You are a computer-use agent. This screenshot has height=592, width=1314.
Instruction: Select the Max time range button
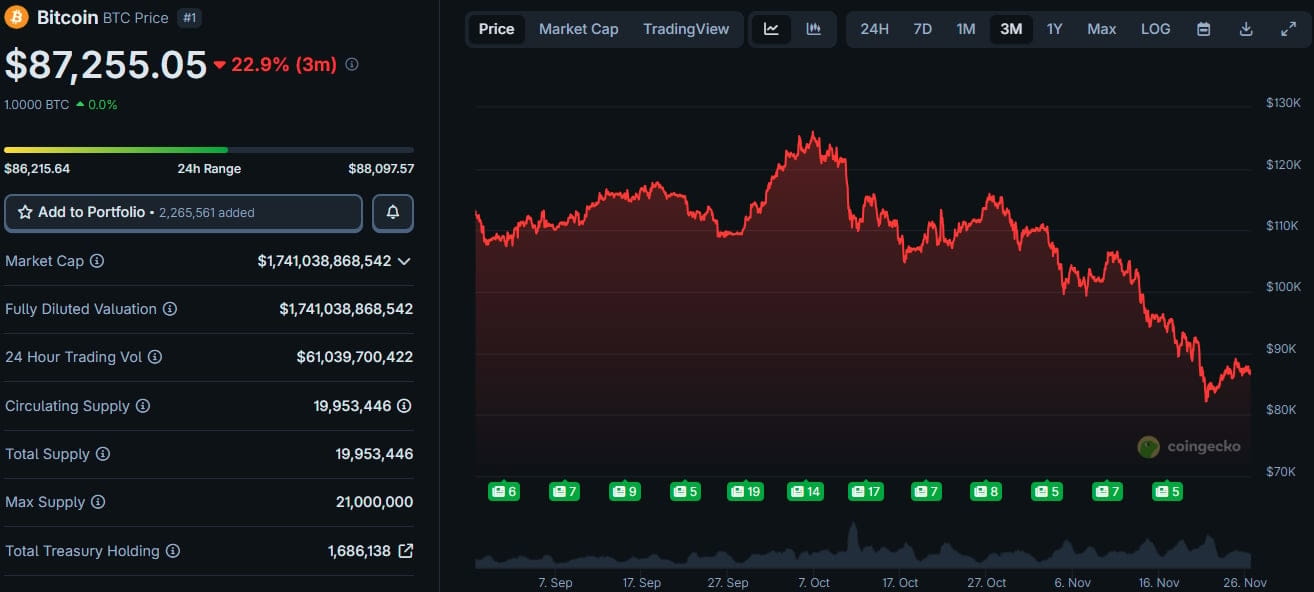(x=1101, y=29)
